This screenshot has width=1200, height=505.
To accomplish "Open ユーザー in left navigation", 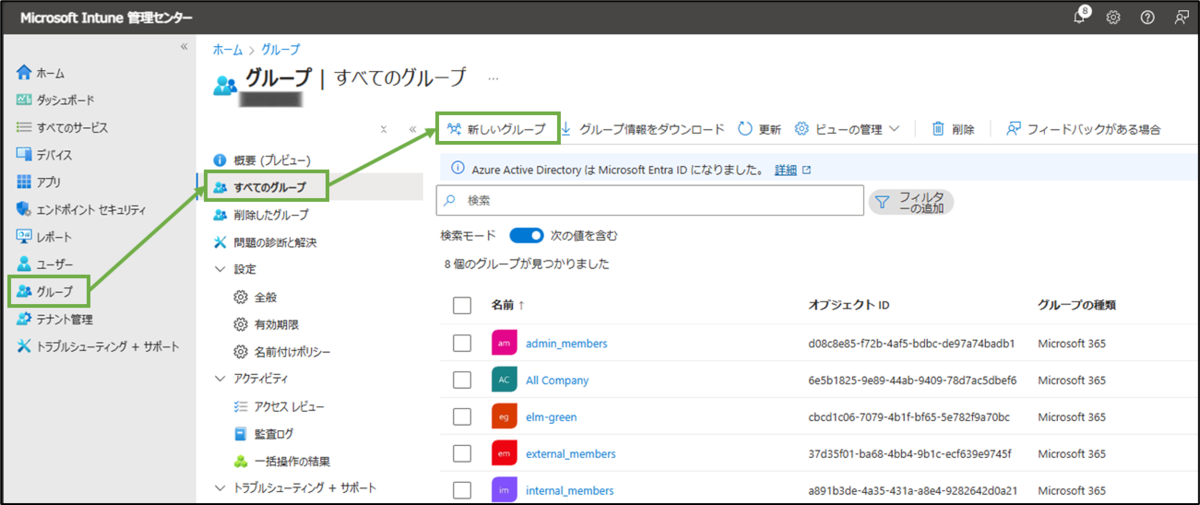I will pos(45,264).
